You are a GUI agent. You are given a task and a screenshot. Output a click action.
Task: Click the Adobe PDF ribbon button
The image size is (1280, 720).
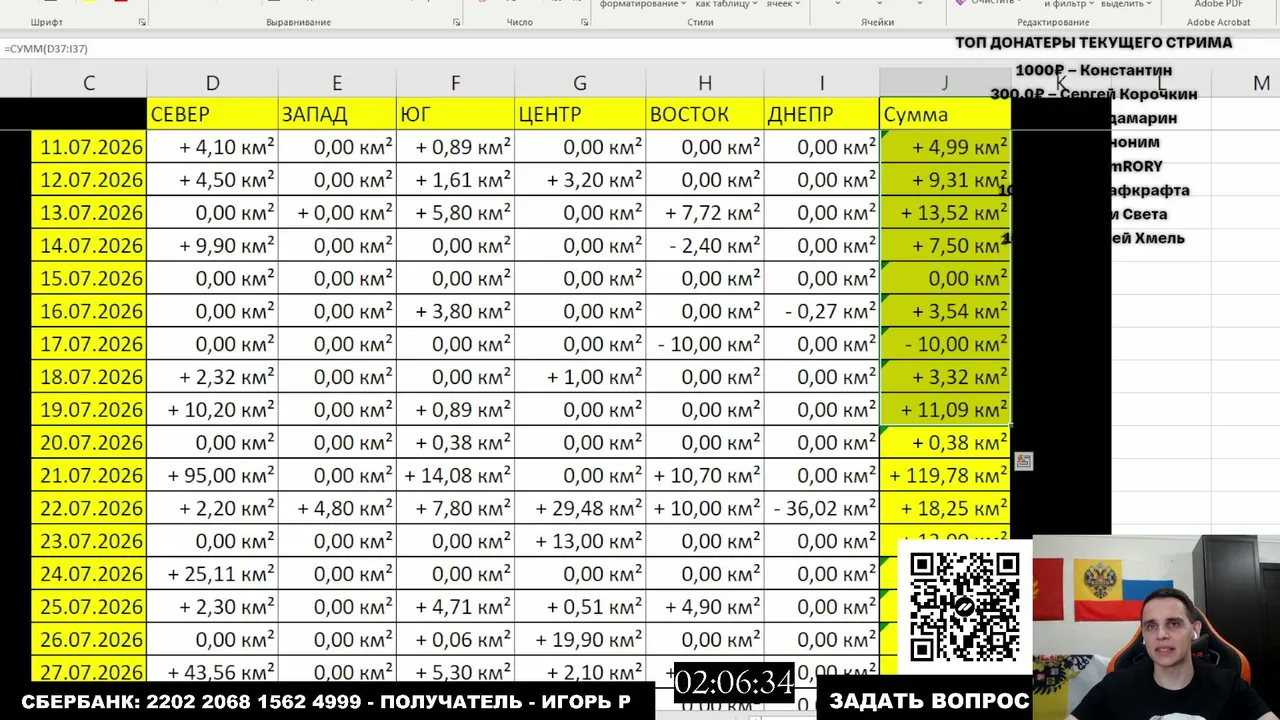pos(1217,4)
